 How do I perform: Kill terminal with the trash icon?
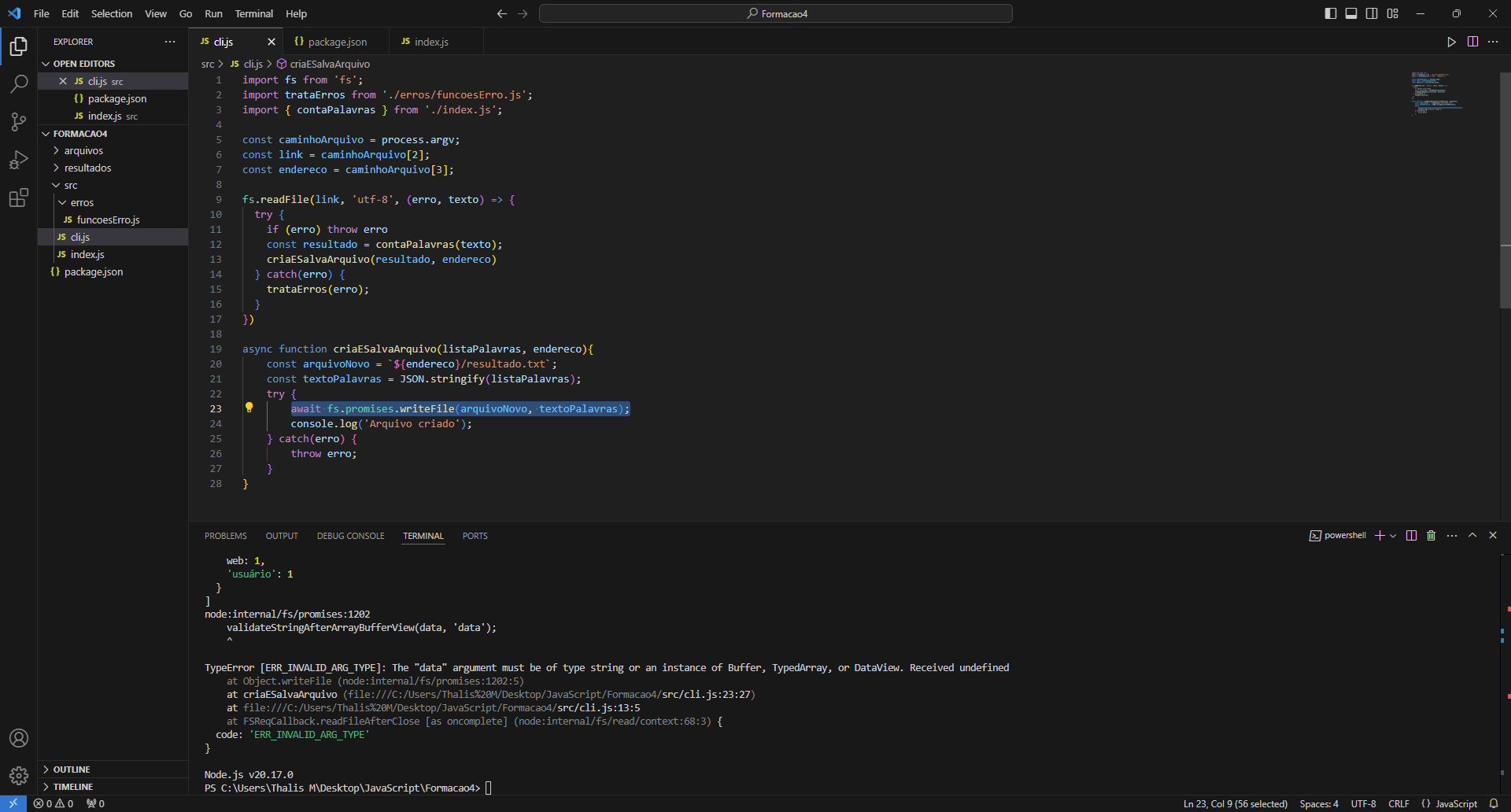(1432, 535)
